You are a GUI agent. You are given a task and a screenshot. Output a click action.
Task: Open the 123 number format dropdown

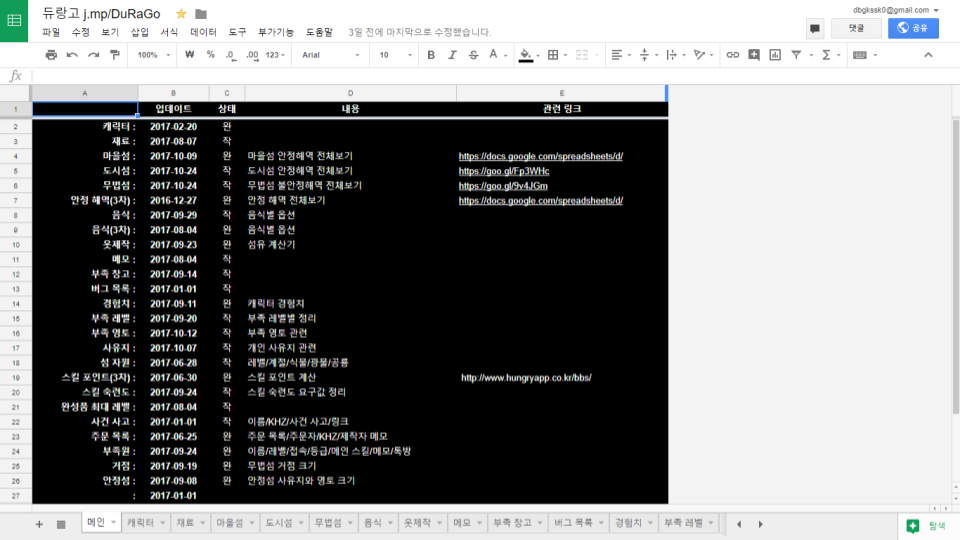click(275, 55)
